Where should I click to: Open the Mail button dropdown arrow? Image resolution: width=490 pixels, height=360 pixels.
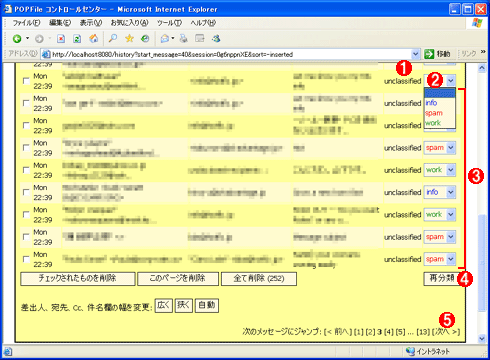[173, 39]
